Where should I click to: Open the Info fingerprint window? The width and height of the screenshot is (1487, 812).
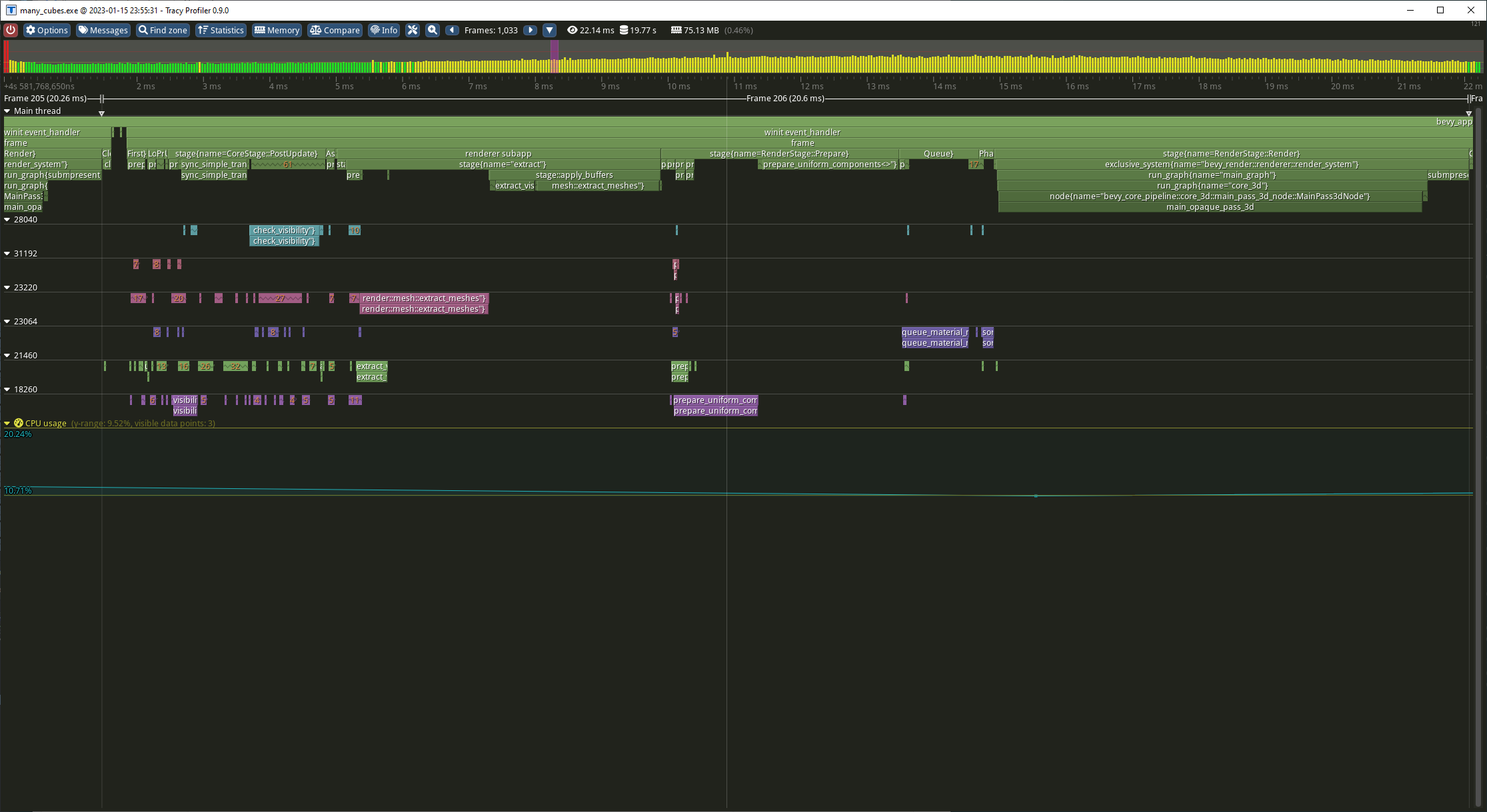[x=384, y=30]
